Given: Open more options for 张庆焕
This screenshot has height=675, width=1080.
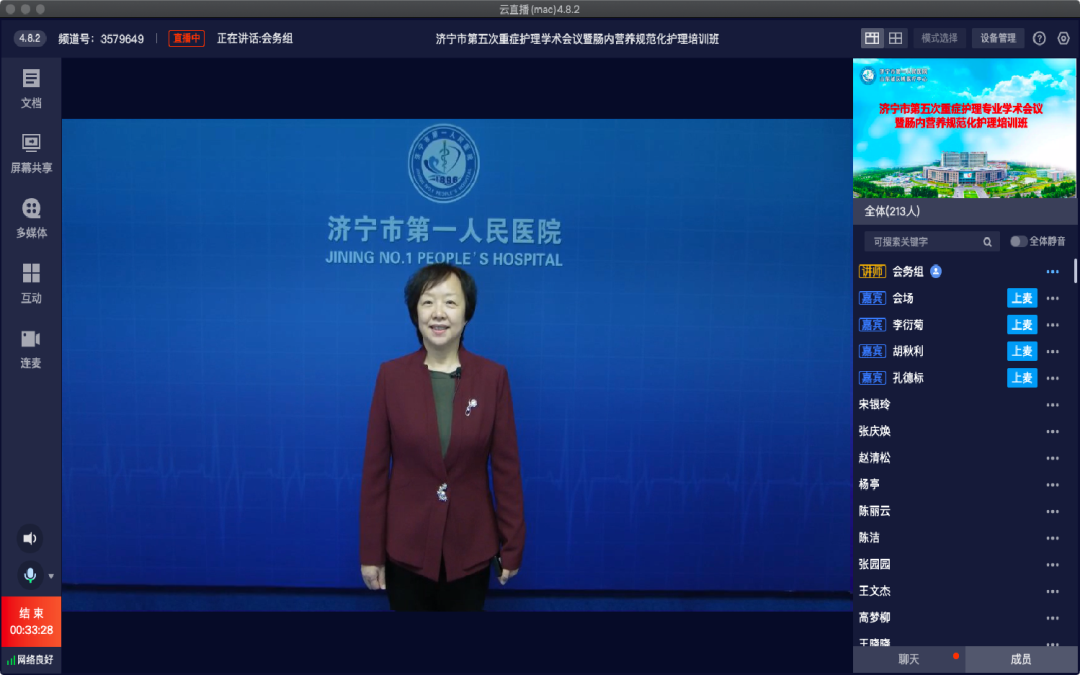Looking at the screenshot, I should coord(1052,431).
